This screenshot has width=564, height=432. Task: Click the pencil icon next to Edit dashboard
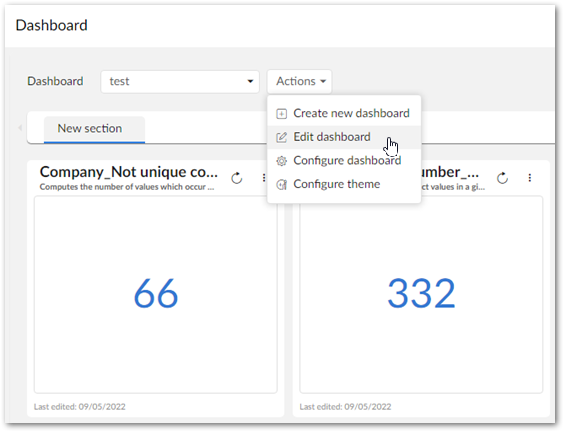(281, 137)
